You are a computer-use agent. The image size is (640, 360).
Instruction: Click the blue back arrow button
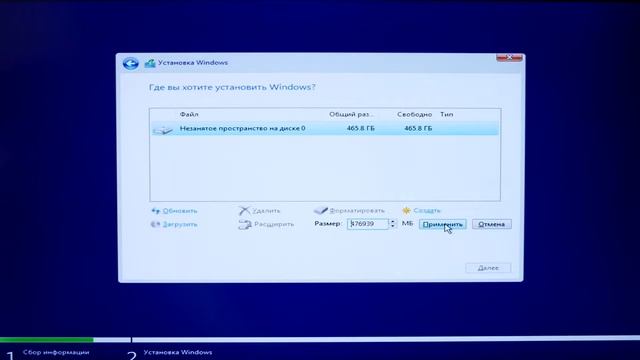click(131, 63)
